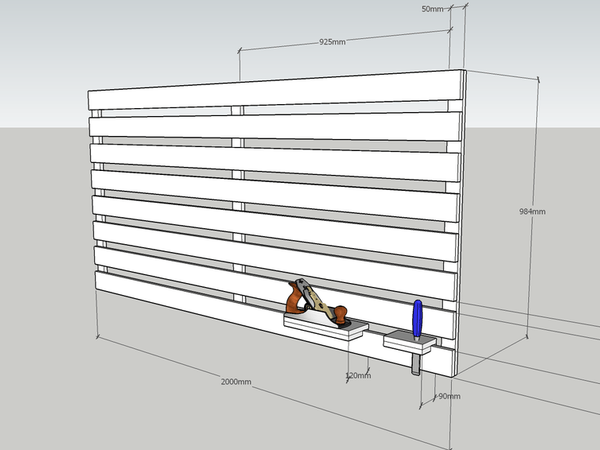This screenshot has width=600, height=450.
Task: Select the 984mm height dimension label
Action: [x=532, y=212]
